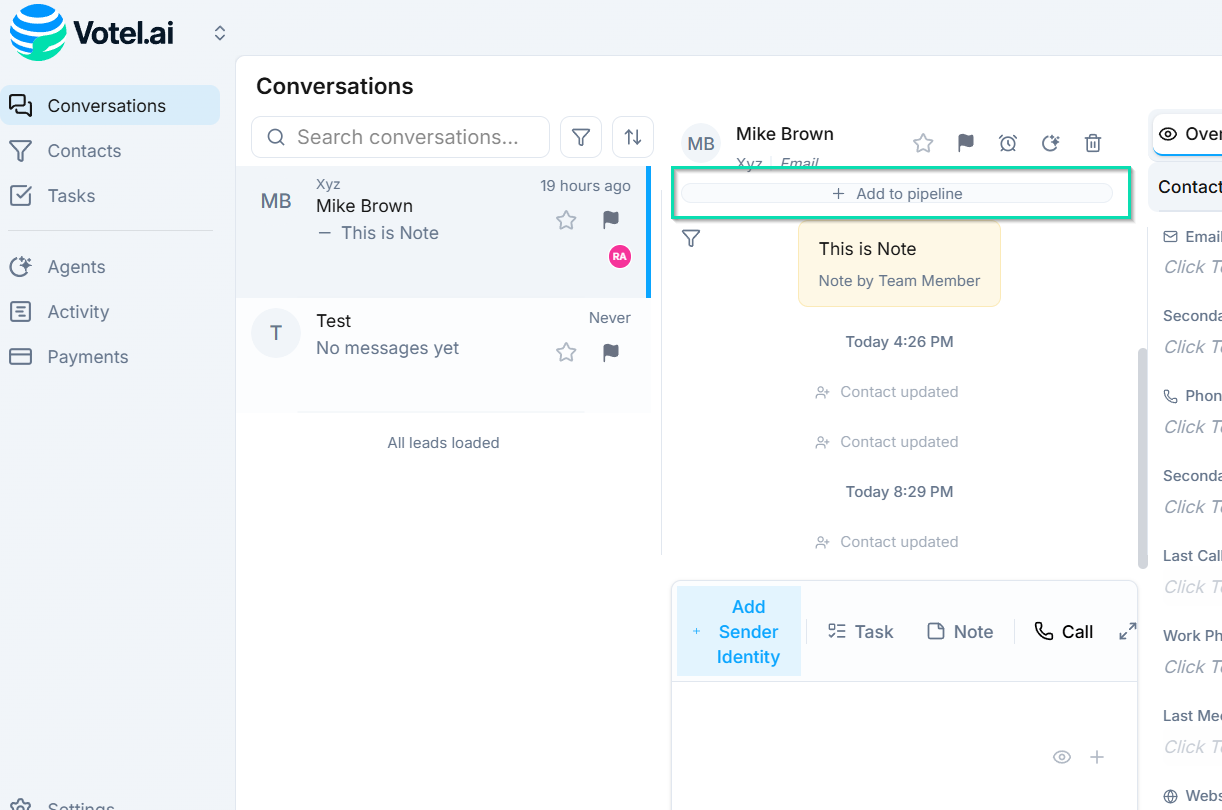Click the trash icon to delete conversation
Screen dimensions: 1222x810
pos(1093,143)
